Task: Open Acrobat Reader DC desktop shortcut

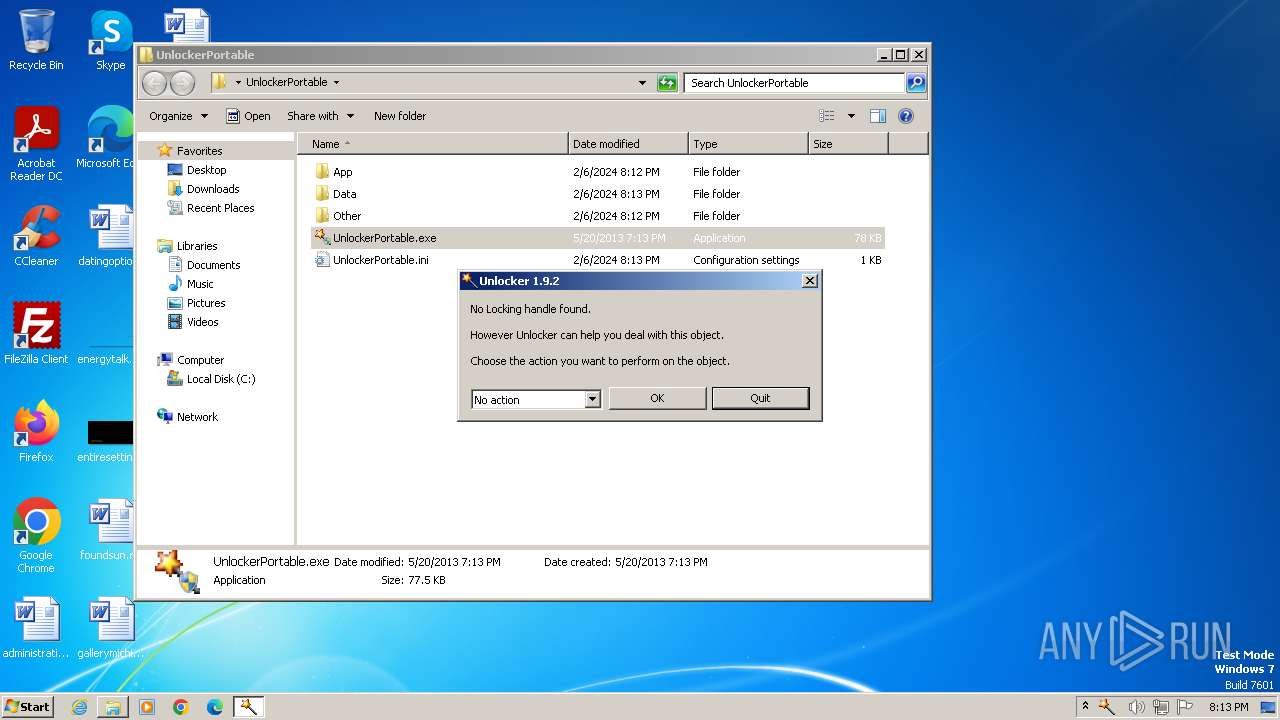Action: [36, 144]
